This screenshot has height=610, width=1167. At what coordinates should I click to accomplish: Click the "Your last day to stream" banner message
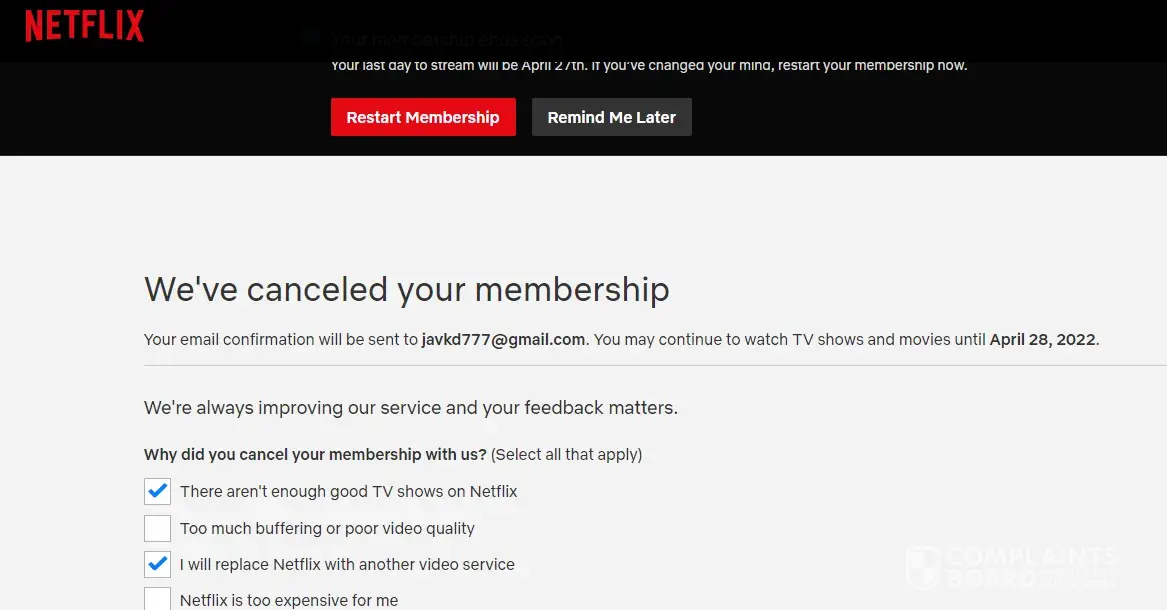click(x=649, y=66)
